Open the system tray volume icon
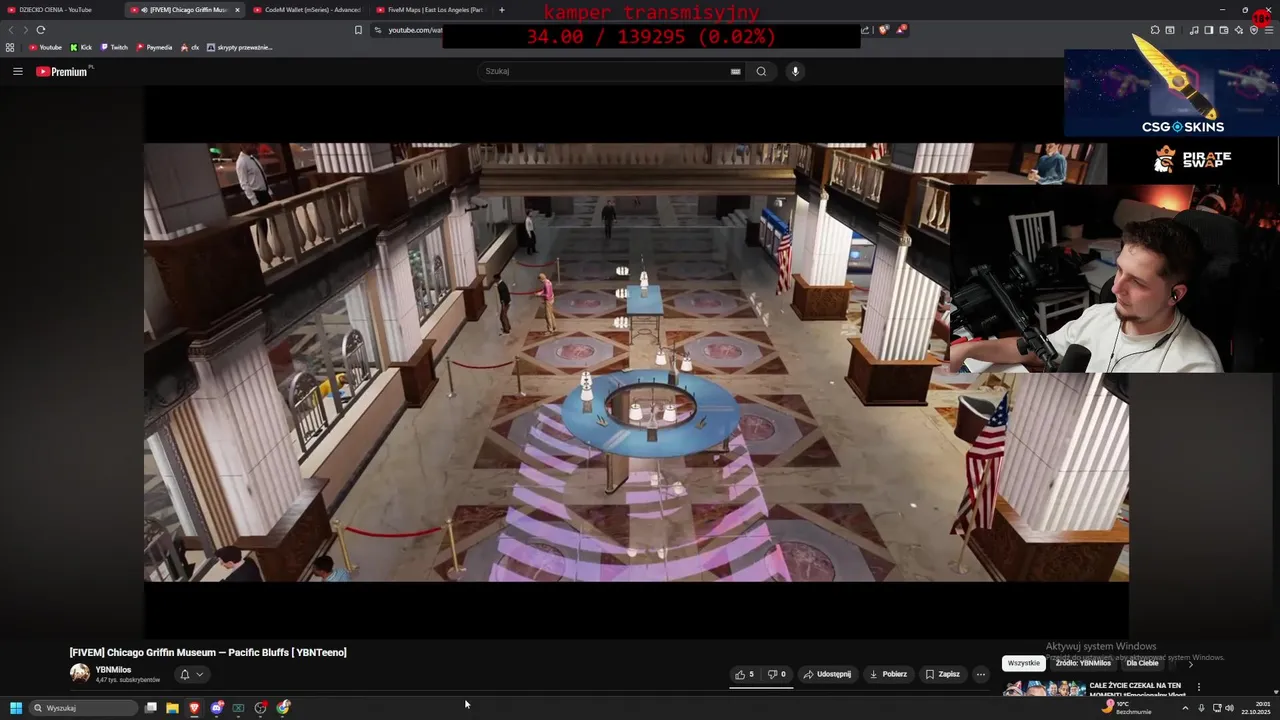 (1230, 708)
